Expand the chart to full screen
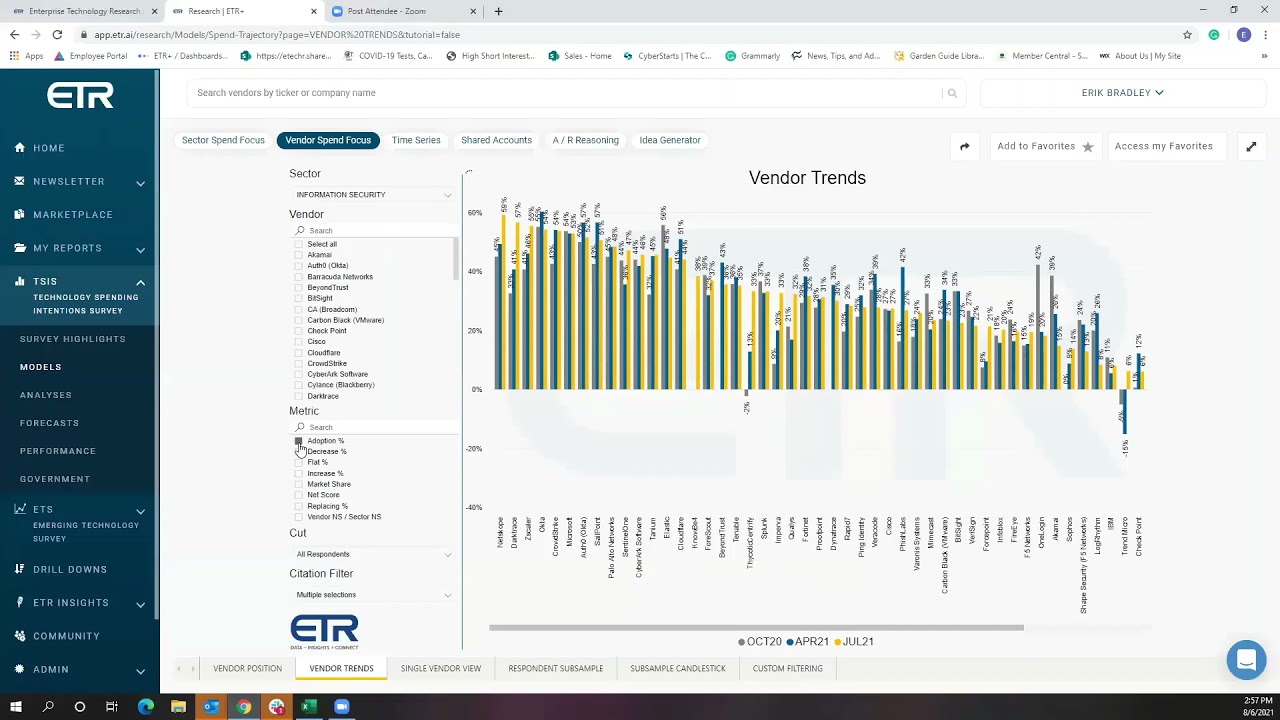Viewport: 1280px width, 720px height. [x=1251, y=146]
